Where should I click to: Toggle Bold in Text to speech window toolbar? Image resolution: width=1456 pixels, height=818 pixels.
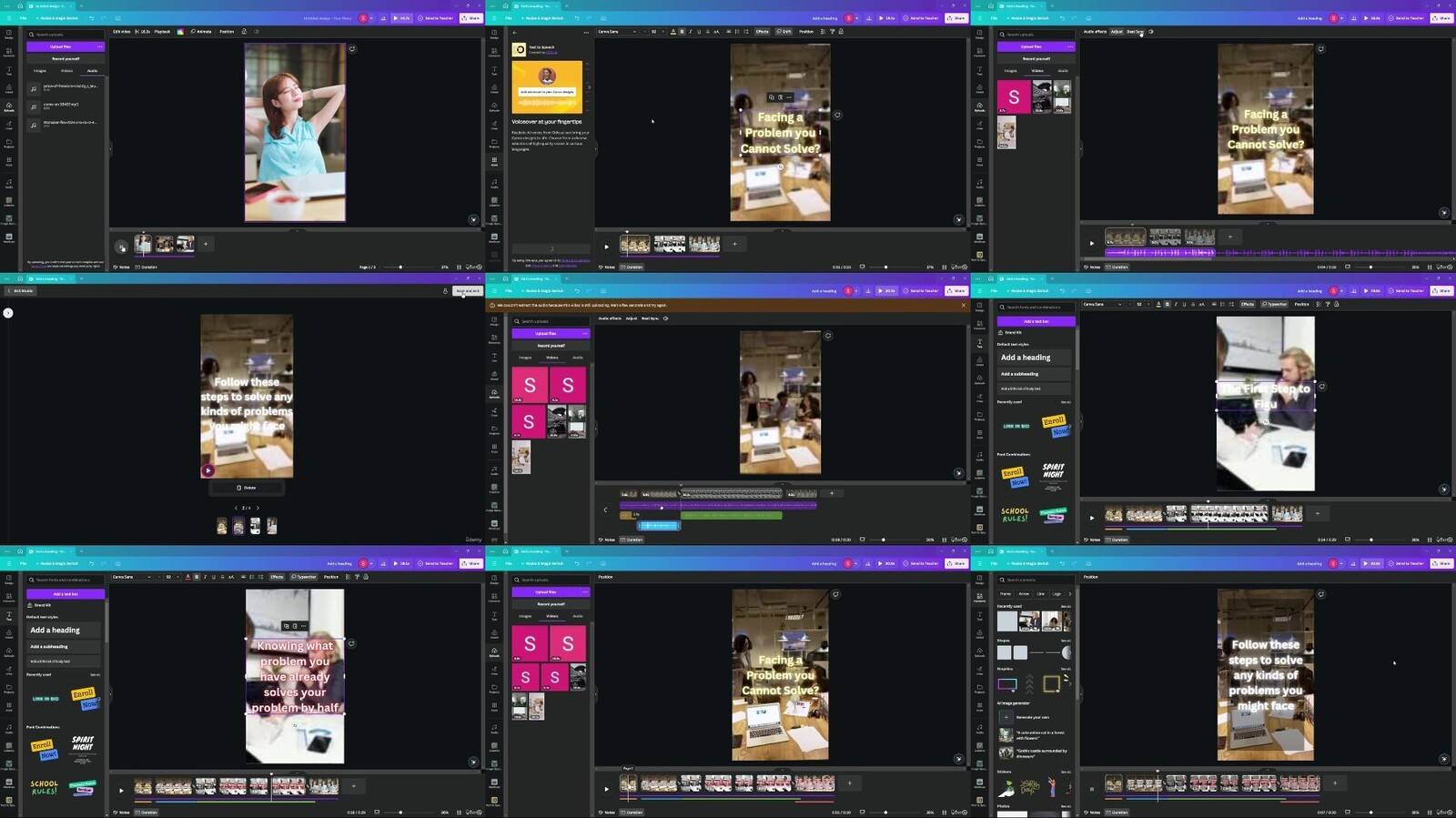click(682, 32)
